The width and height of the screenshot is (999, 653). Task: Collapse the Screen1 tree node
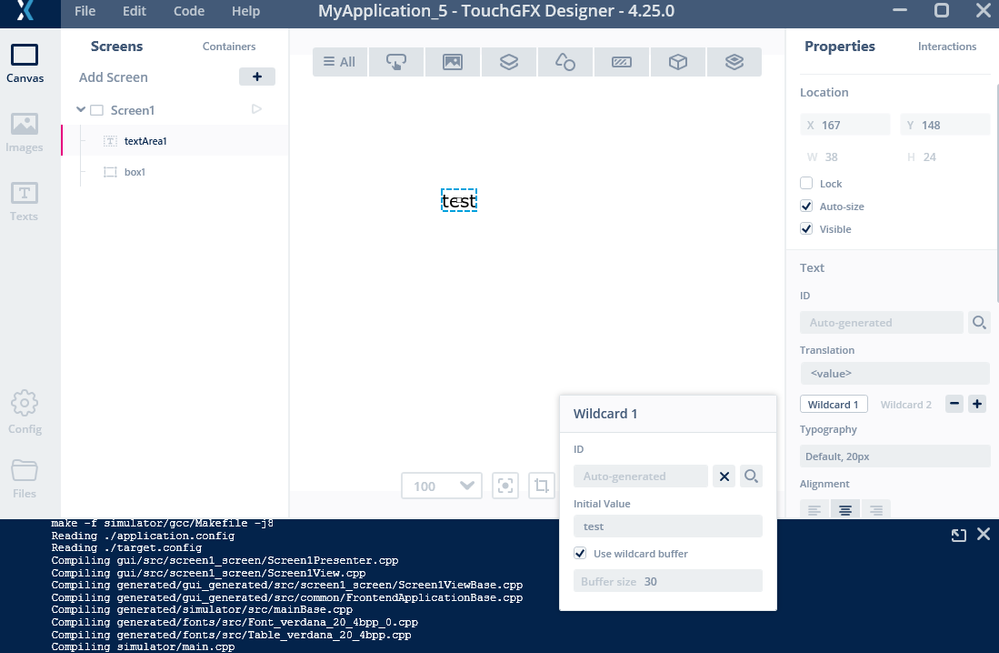tap(81, 110)
